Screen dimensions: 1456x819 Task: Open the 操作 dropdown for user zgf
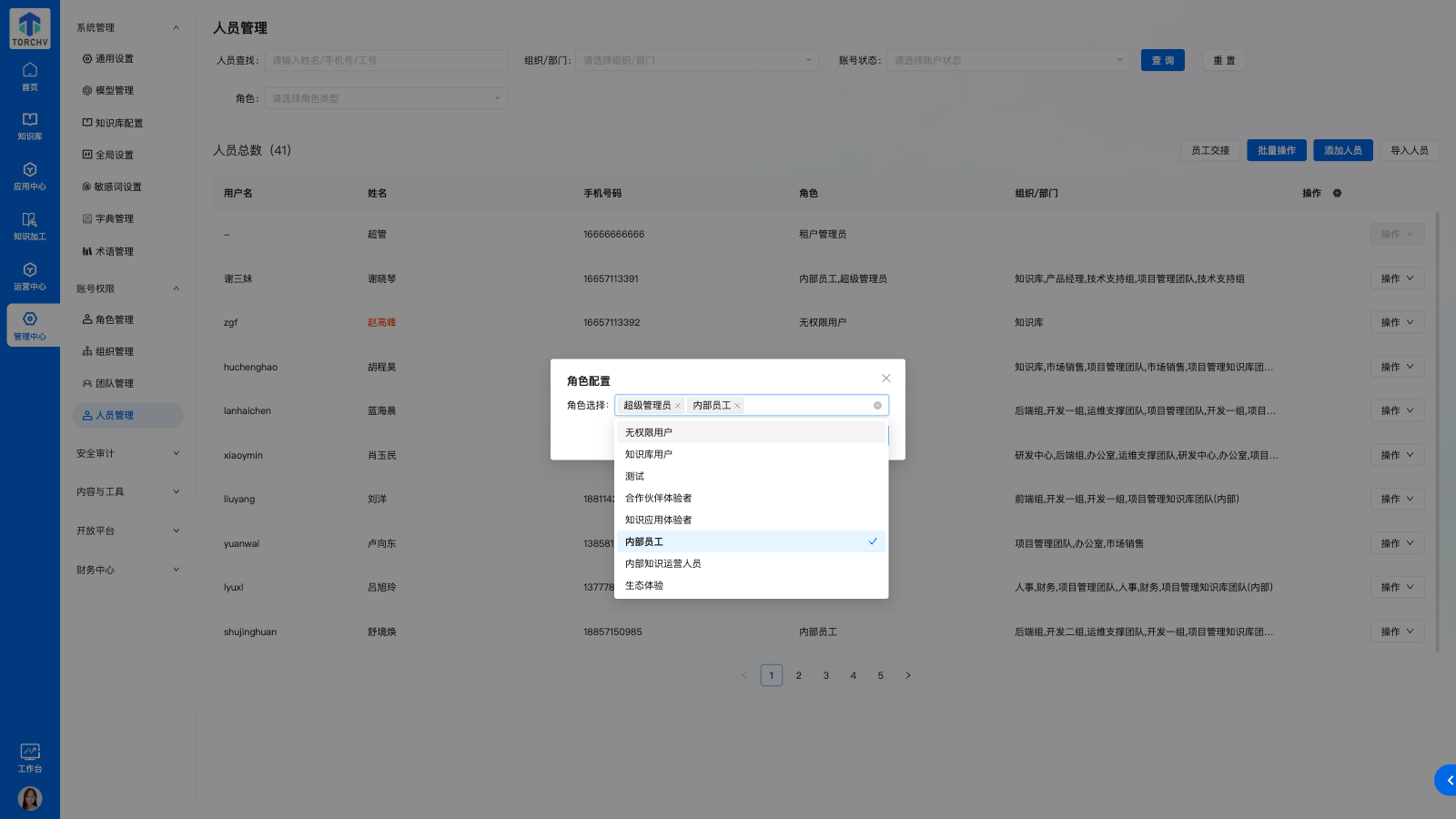click(x=1397, y=322)
